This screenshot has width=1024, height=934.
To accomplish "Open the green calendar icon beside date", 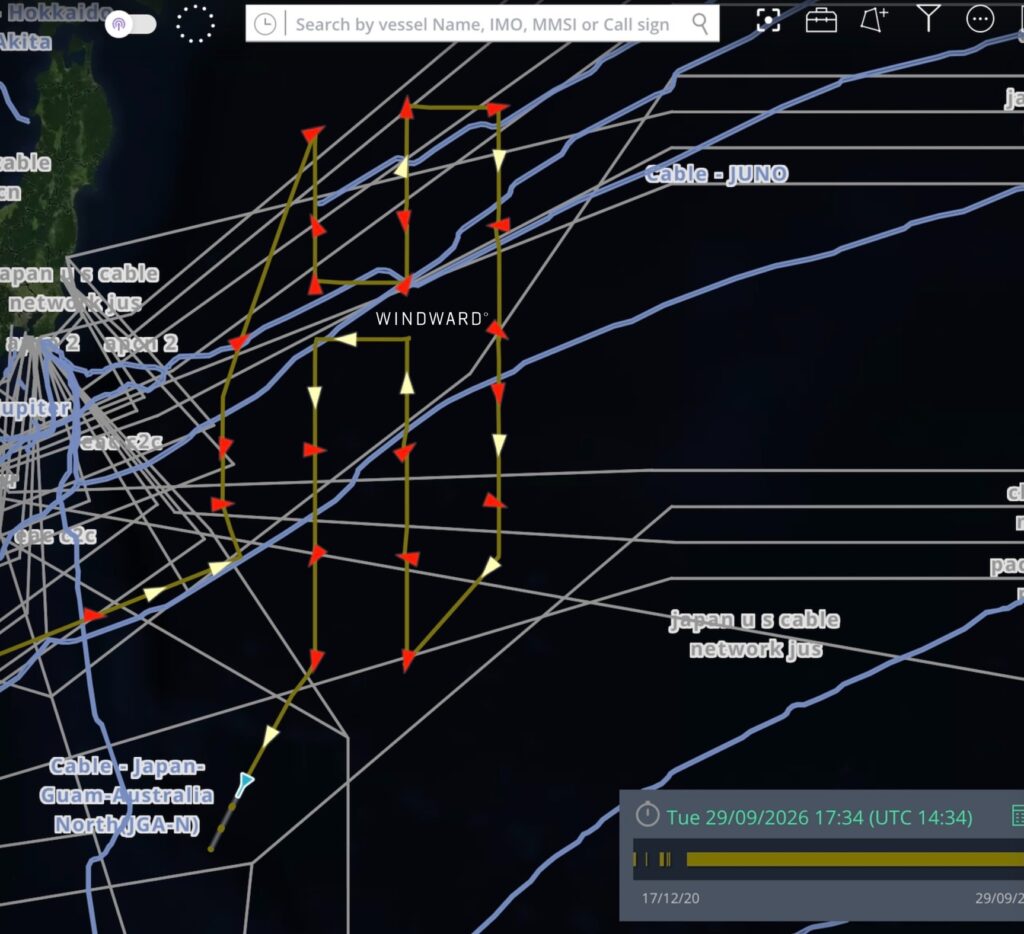I will (1017, 816).
